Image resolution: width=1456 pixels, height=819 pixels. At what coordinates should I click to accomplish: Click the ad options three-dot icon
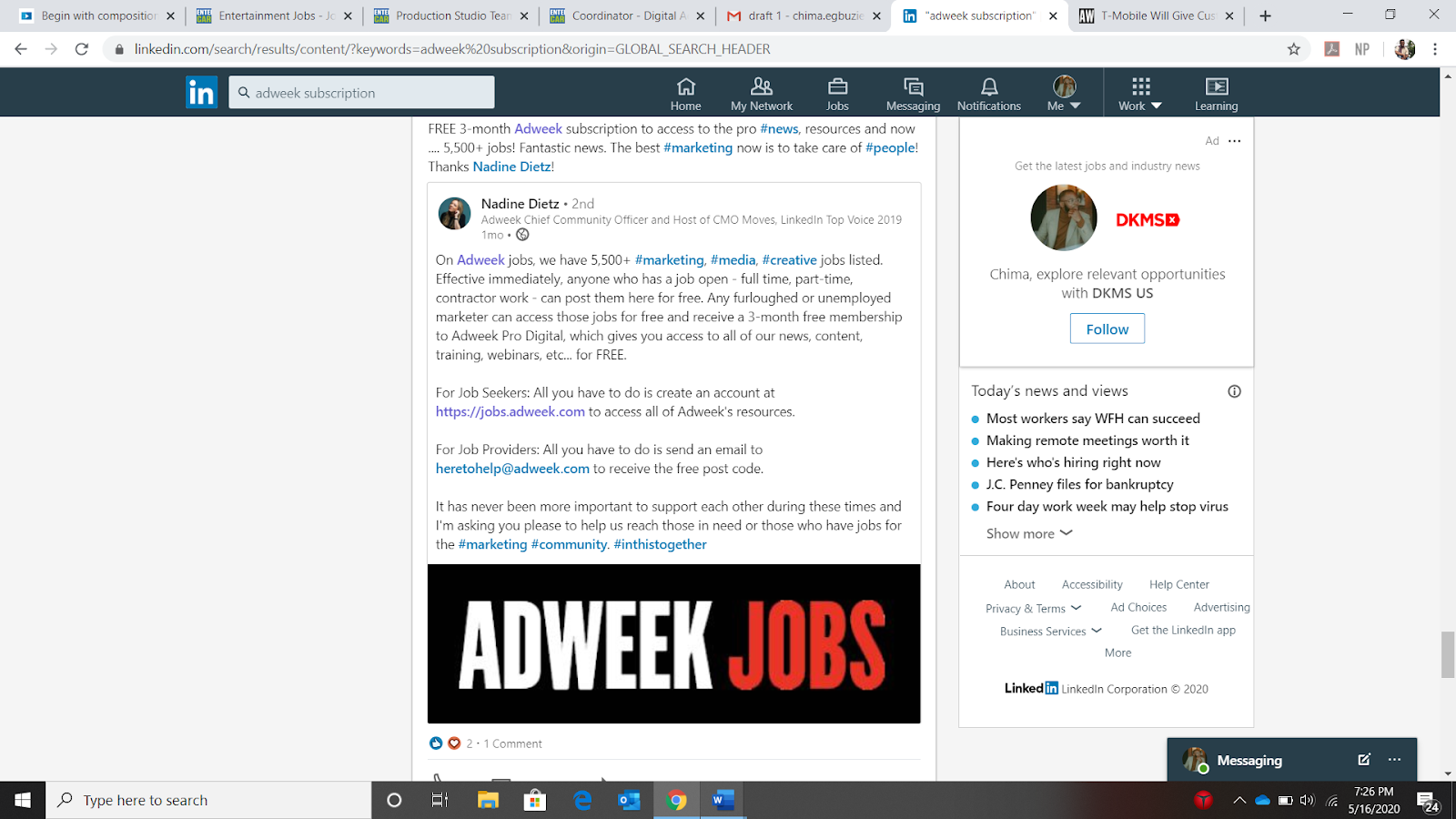tap(1234, 141)
